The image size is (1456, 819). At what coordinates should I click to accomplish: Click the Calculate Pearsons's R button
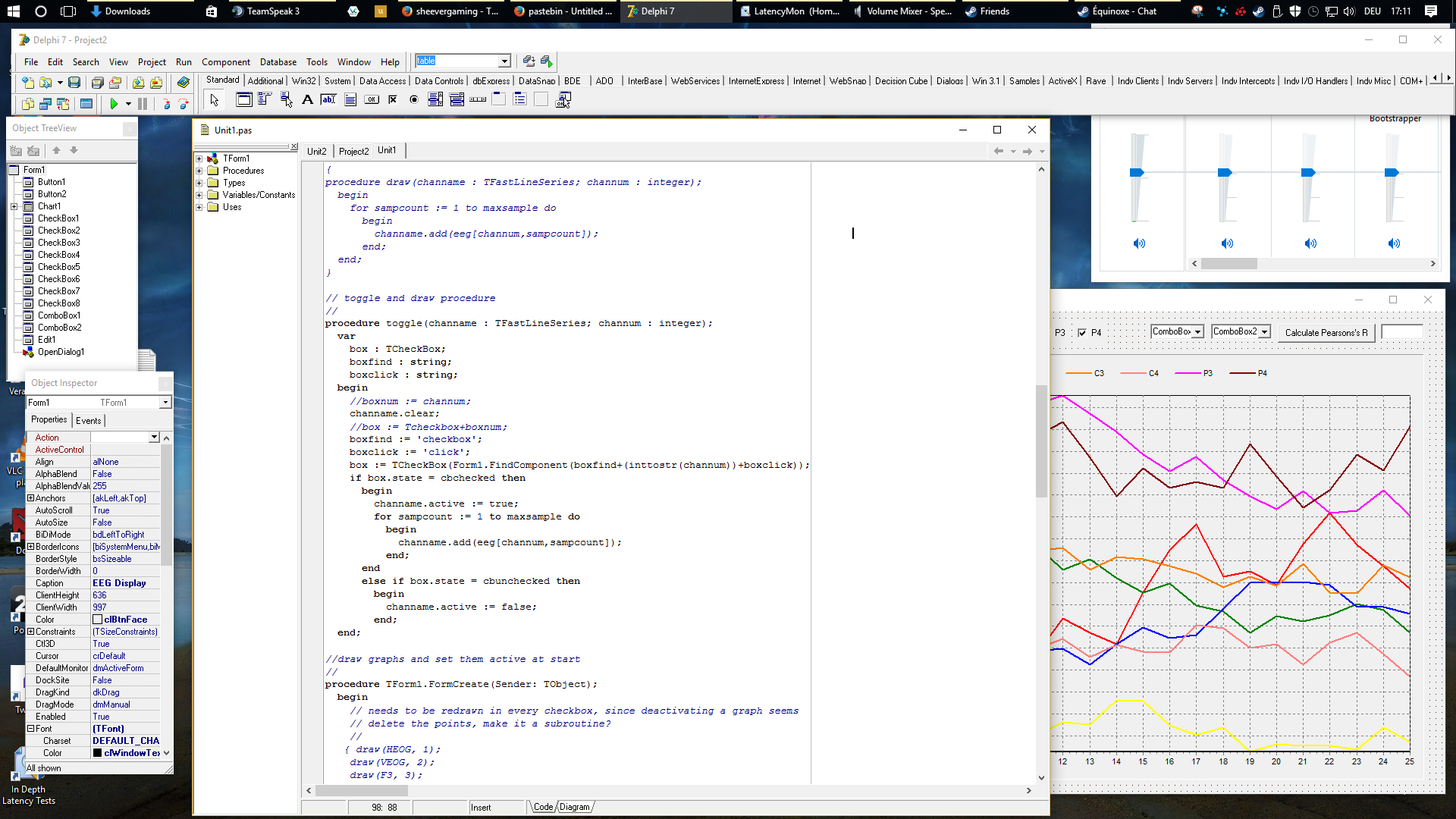(1326, 333)
